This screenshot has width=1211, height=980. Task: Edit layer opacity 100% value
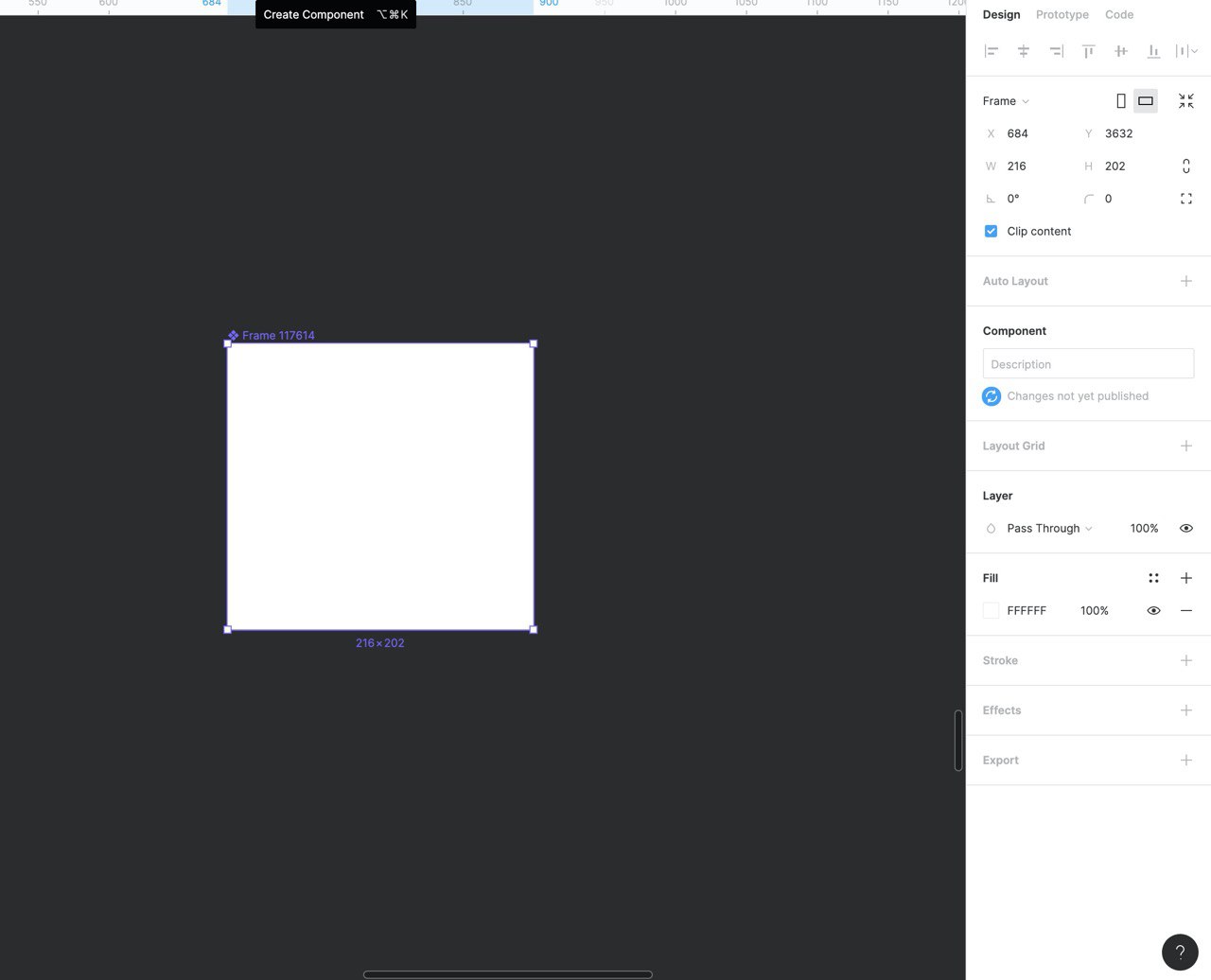[x=1144, y=529]
